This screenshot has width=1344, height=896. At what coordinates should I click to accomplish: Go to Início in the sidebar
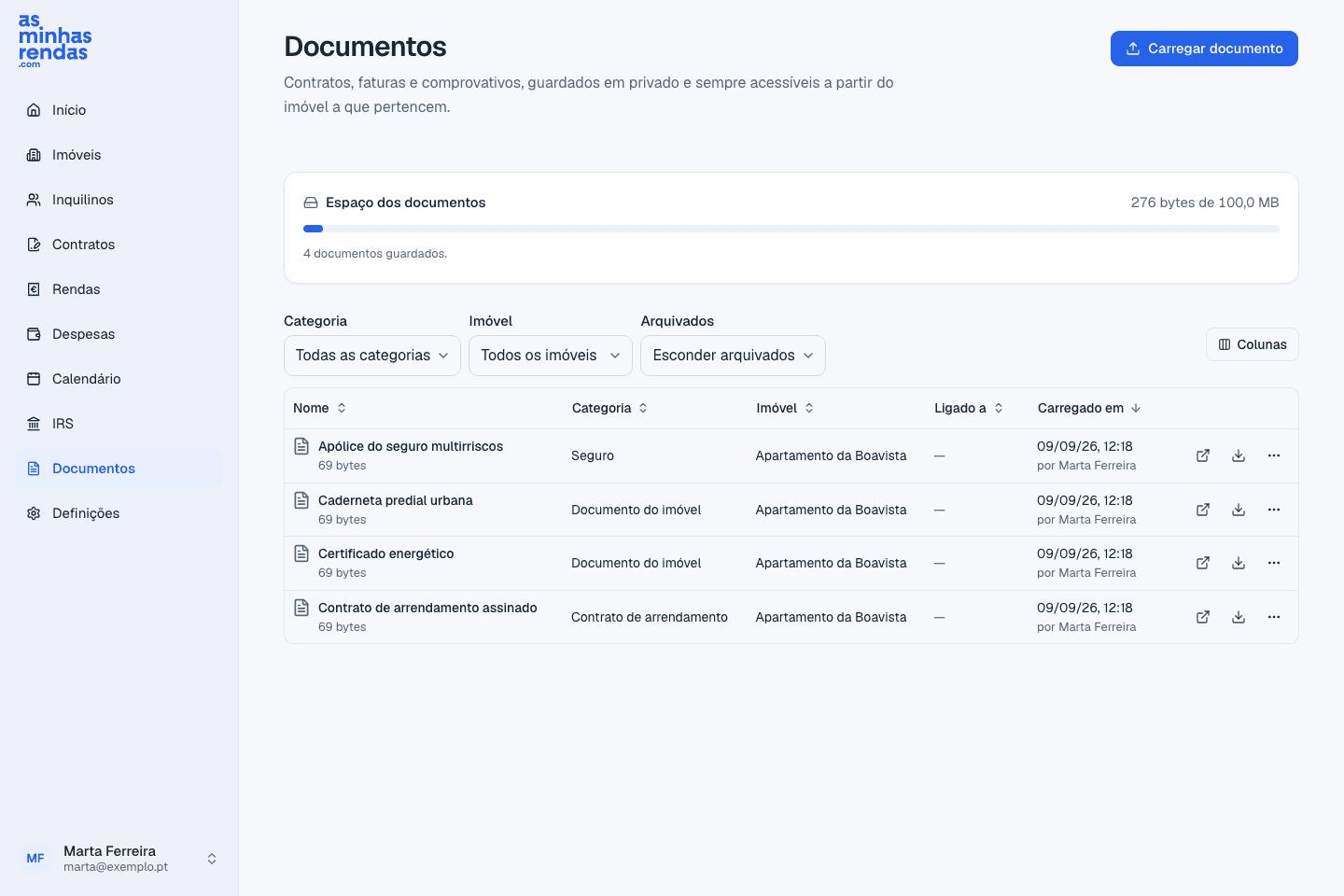point(119,110)
